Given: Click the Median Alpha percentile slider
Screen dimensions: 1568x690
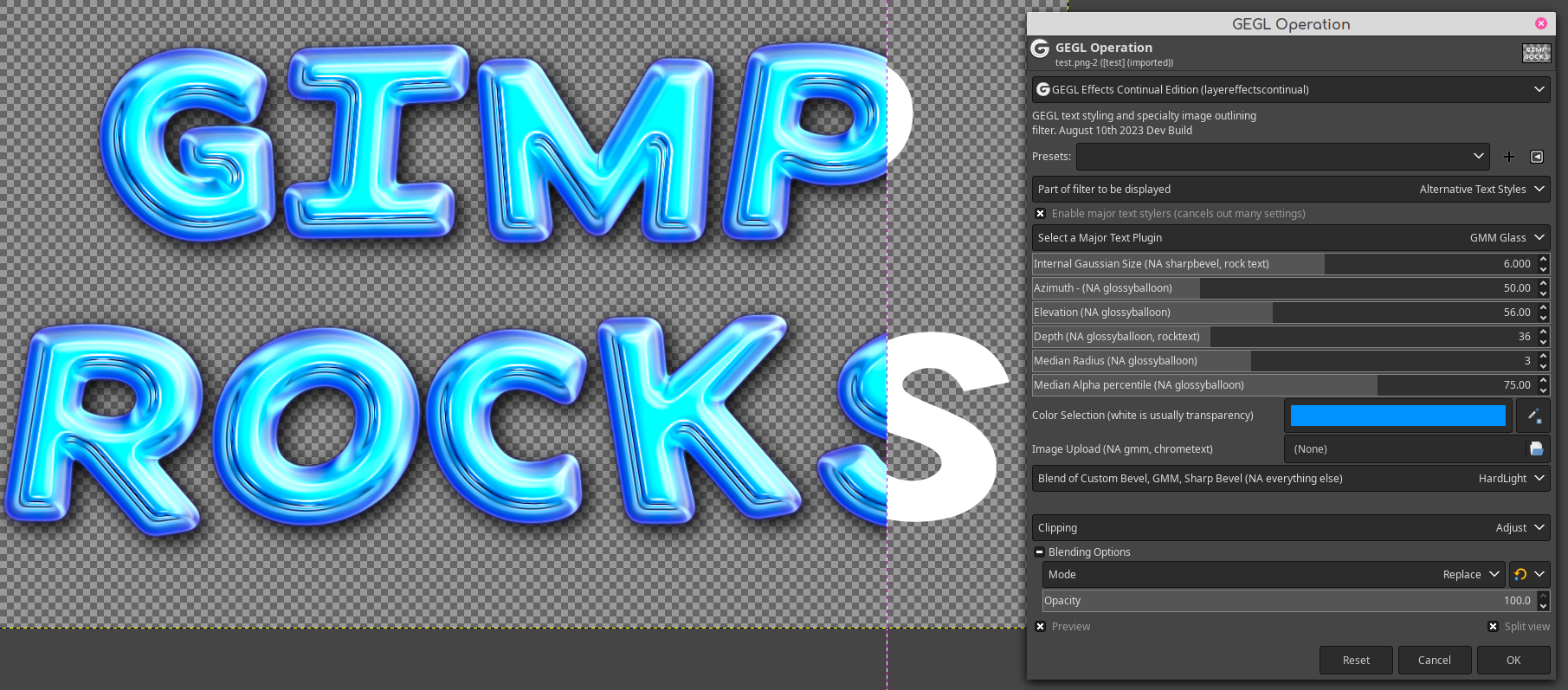Looking at the screenshot, I should [x=1284, y=385].
